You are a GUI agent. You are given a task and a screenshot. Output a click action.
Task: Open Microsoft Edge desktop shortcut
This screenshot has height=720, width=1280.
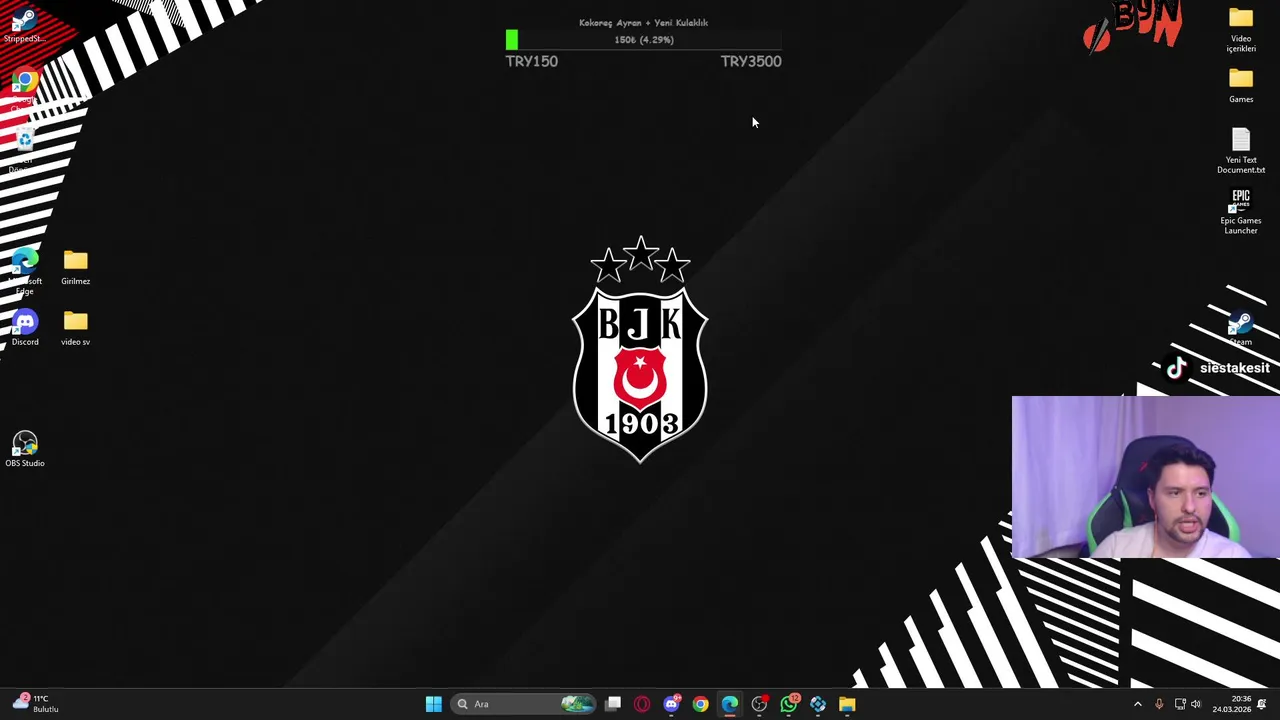25,272
